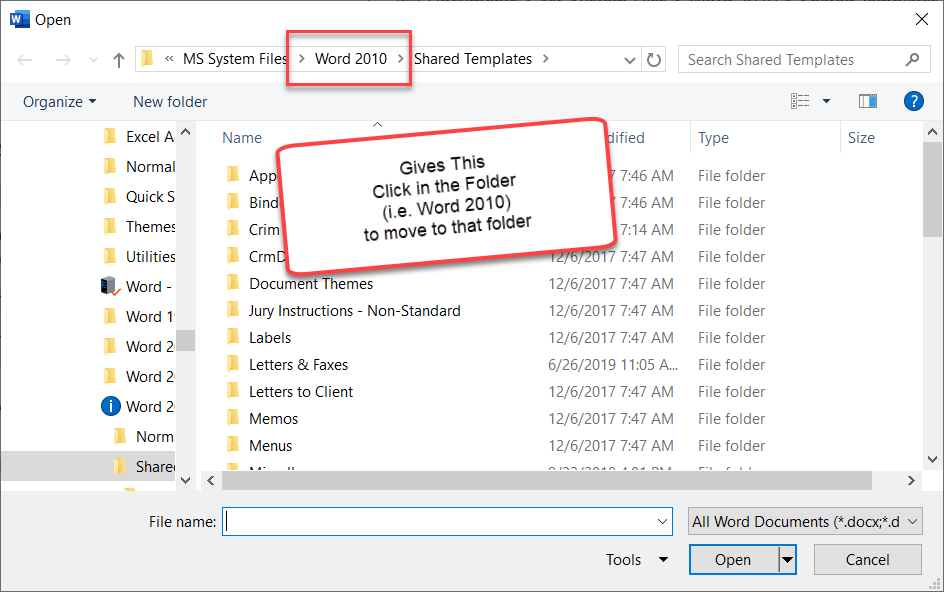This screenshot has height=592, width=944.
Task: Click vertical scrollbar thumb of file list
Action: (x=933, y=190)
